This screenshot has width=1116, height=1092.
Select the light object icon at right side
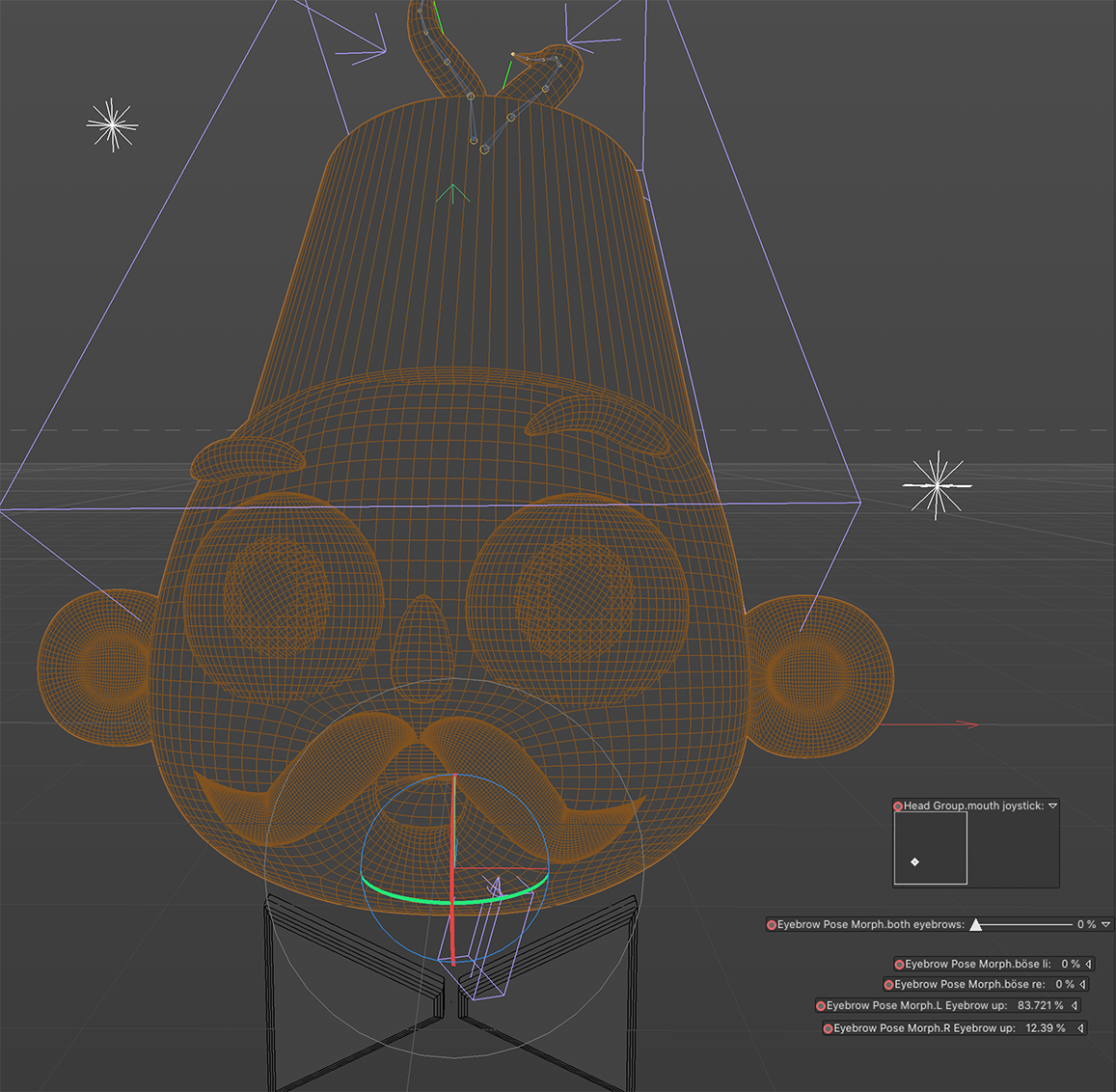pos(937,485)
